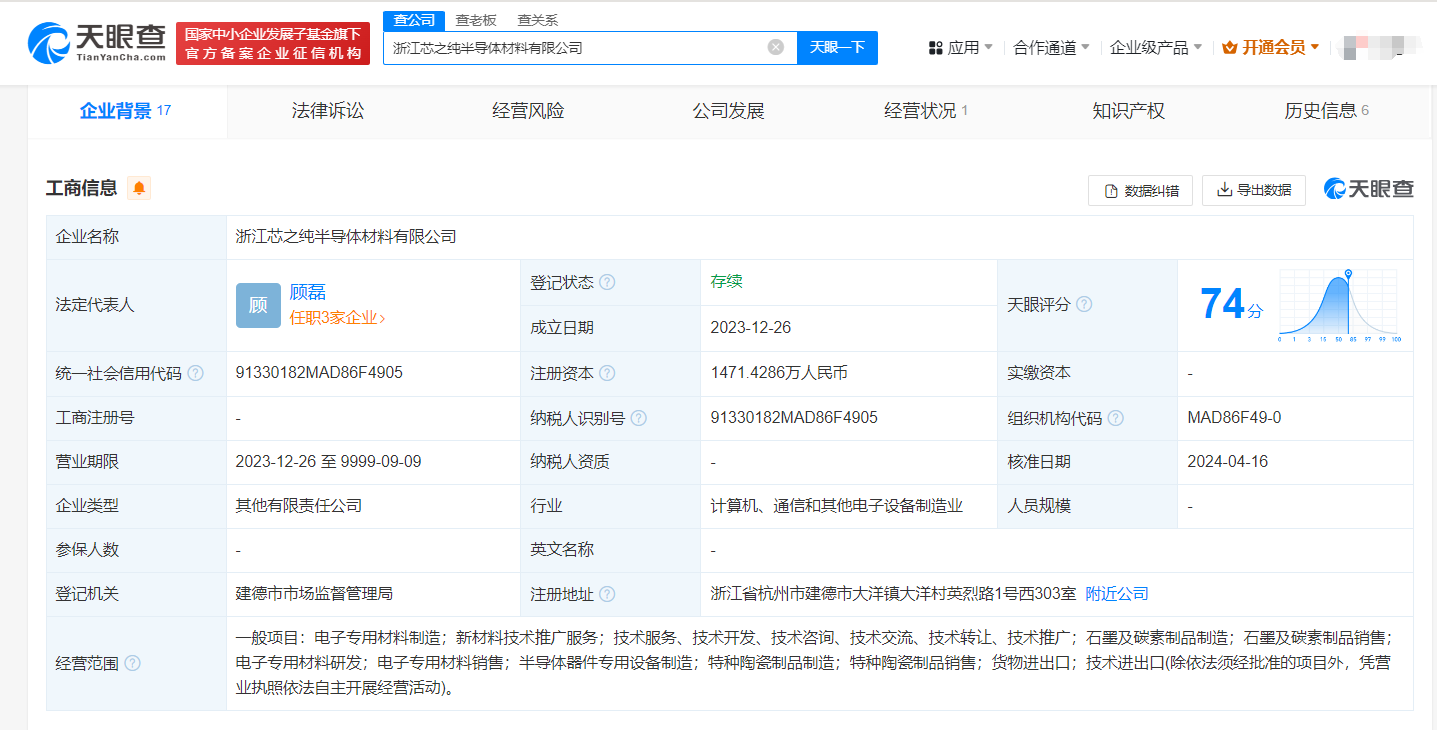Click help icon next to 登记状态
Screen dimensions: 1437x730
tap(607, 283)
